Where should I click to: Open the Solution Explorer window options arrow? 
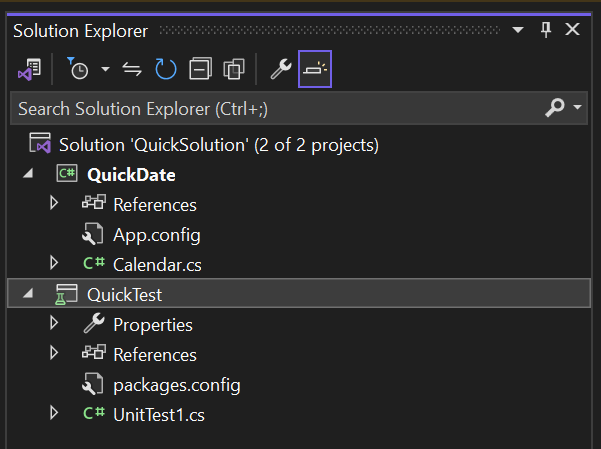tap(518, 31)
